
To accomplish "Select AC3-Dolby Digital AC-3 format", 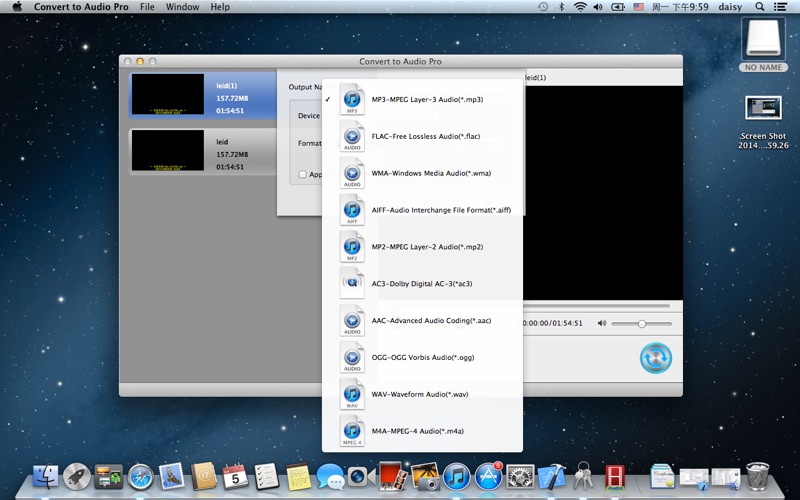I will (422, 284).
